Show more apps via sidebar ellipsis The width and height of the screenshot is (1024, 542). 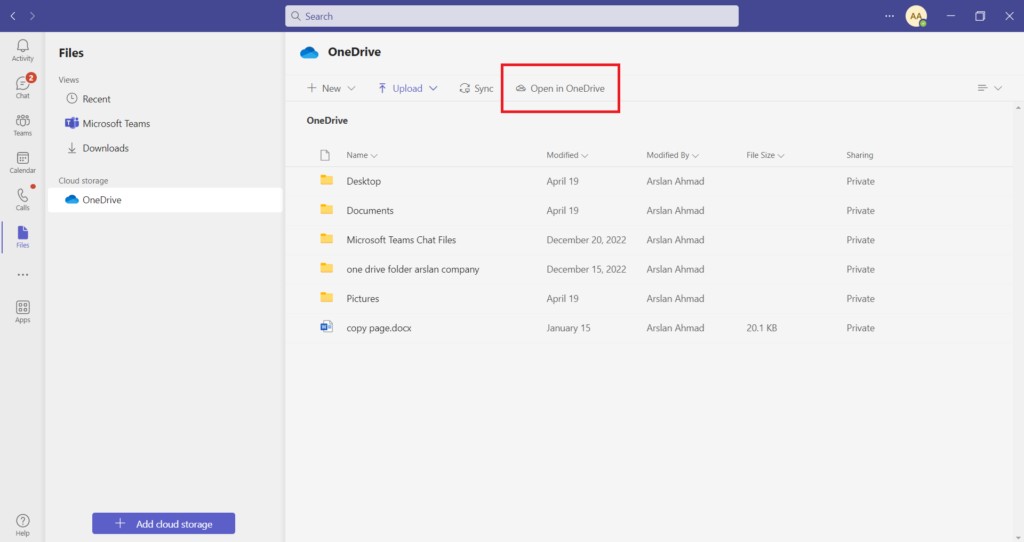pos(23,275)
